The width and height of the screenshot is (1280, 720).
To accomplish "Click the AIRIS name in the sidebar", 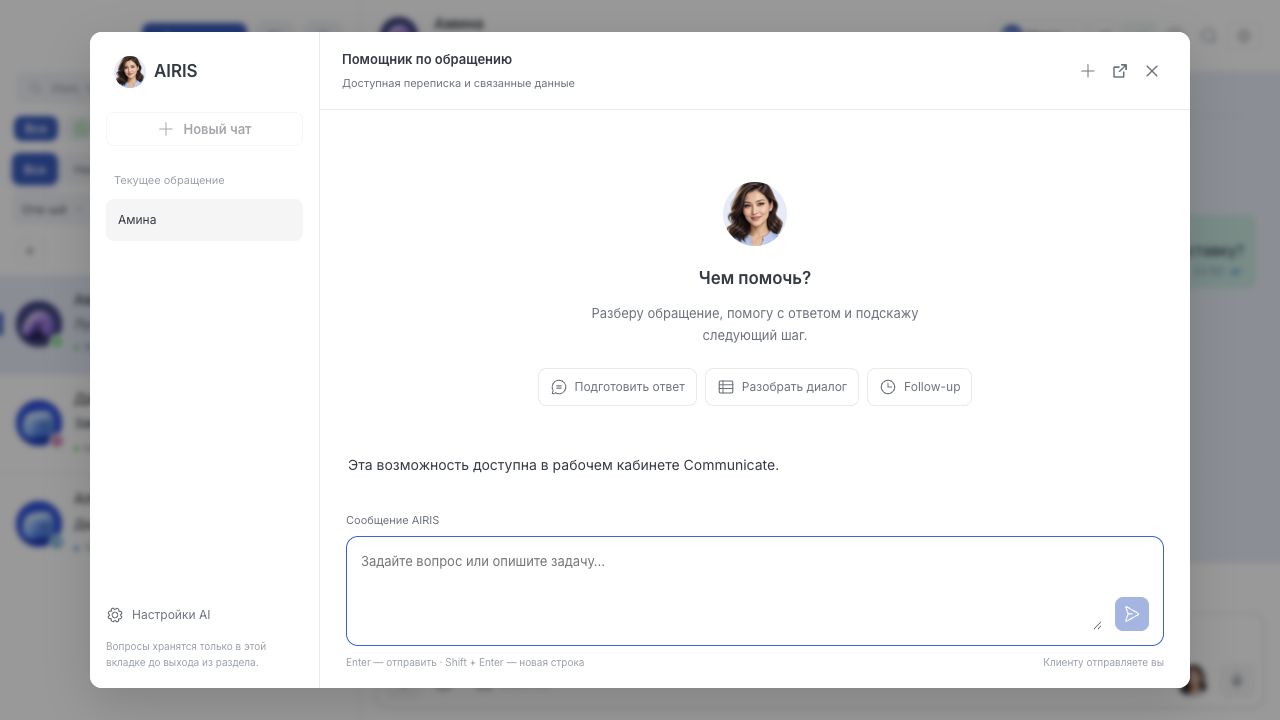I will (x=176, y=71).
